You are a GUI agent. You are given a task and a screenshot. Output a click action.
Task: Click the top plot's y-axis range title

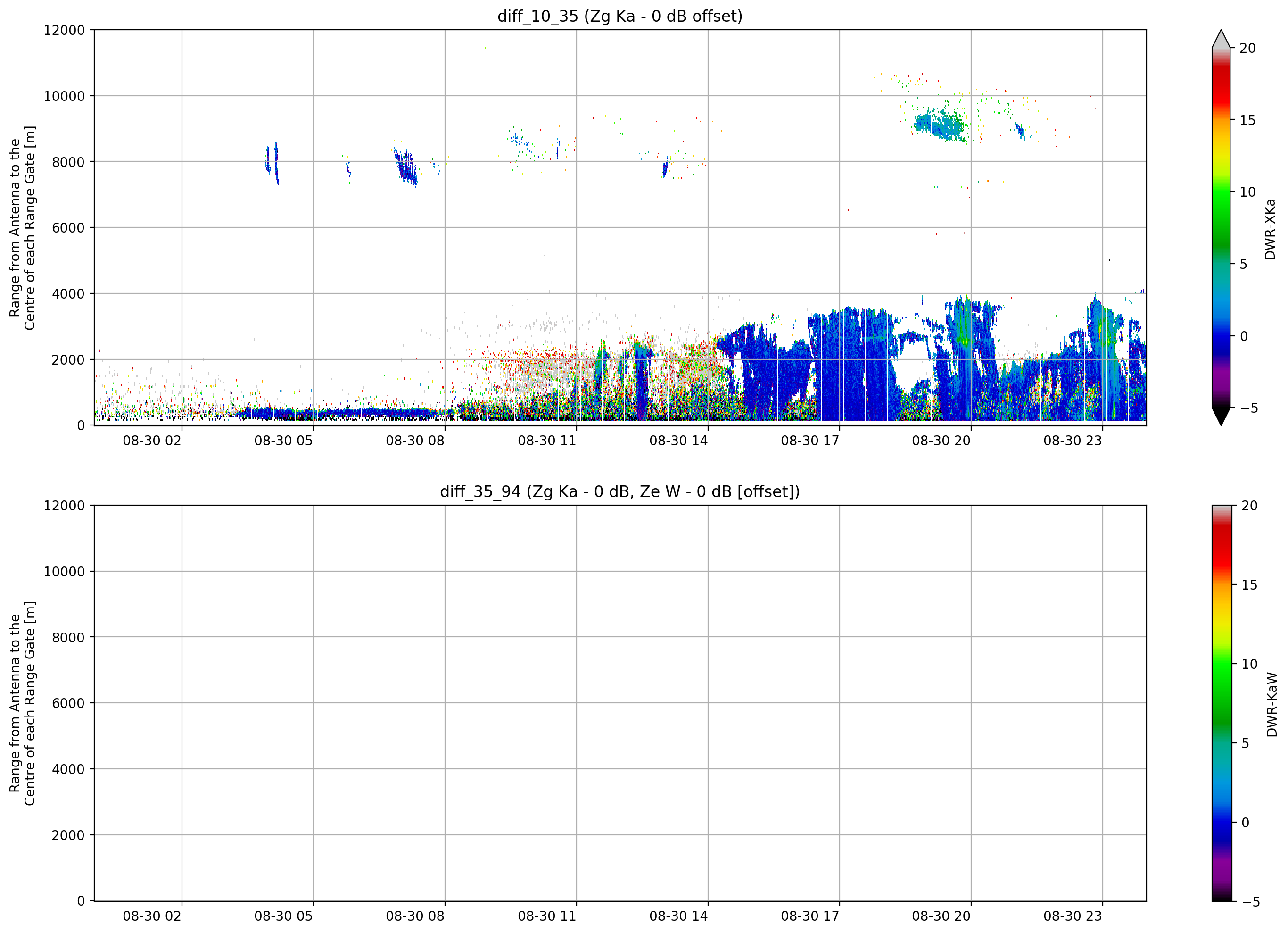coord(22,228)
